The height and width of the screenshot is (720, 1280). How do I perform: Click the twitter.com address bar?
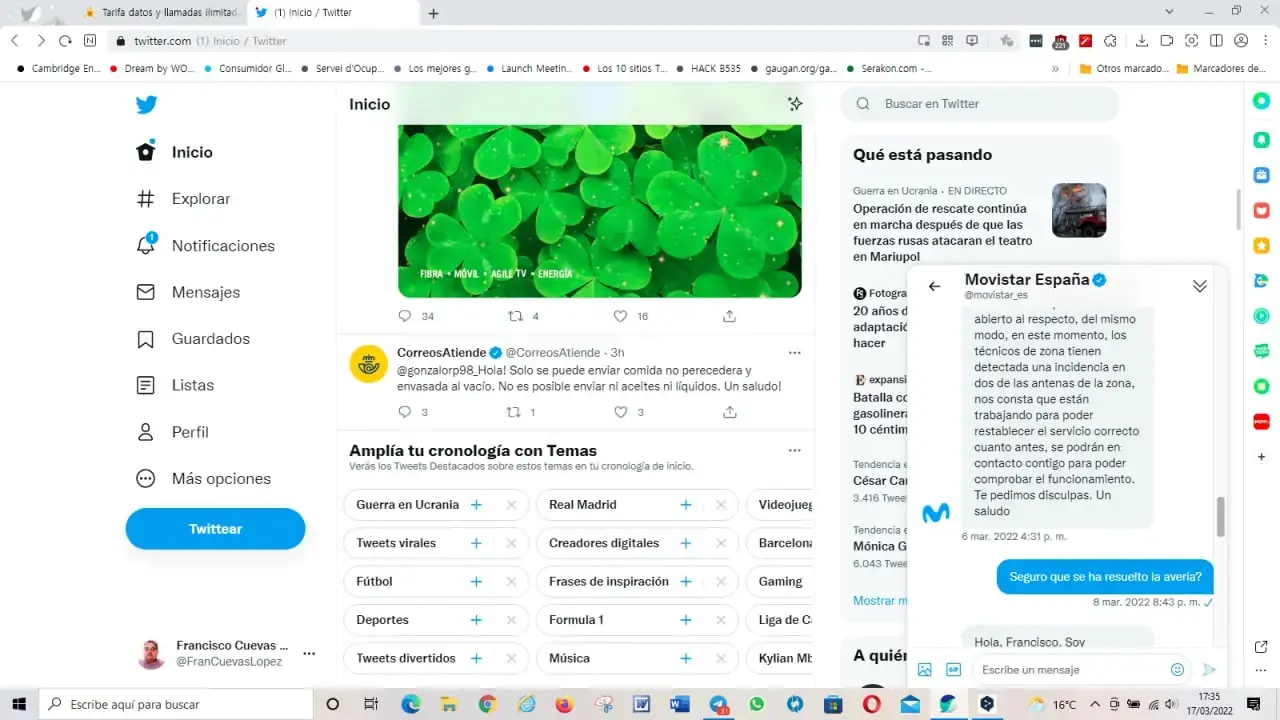(x=510, y=41)
